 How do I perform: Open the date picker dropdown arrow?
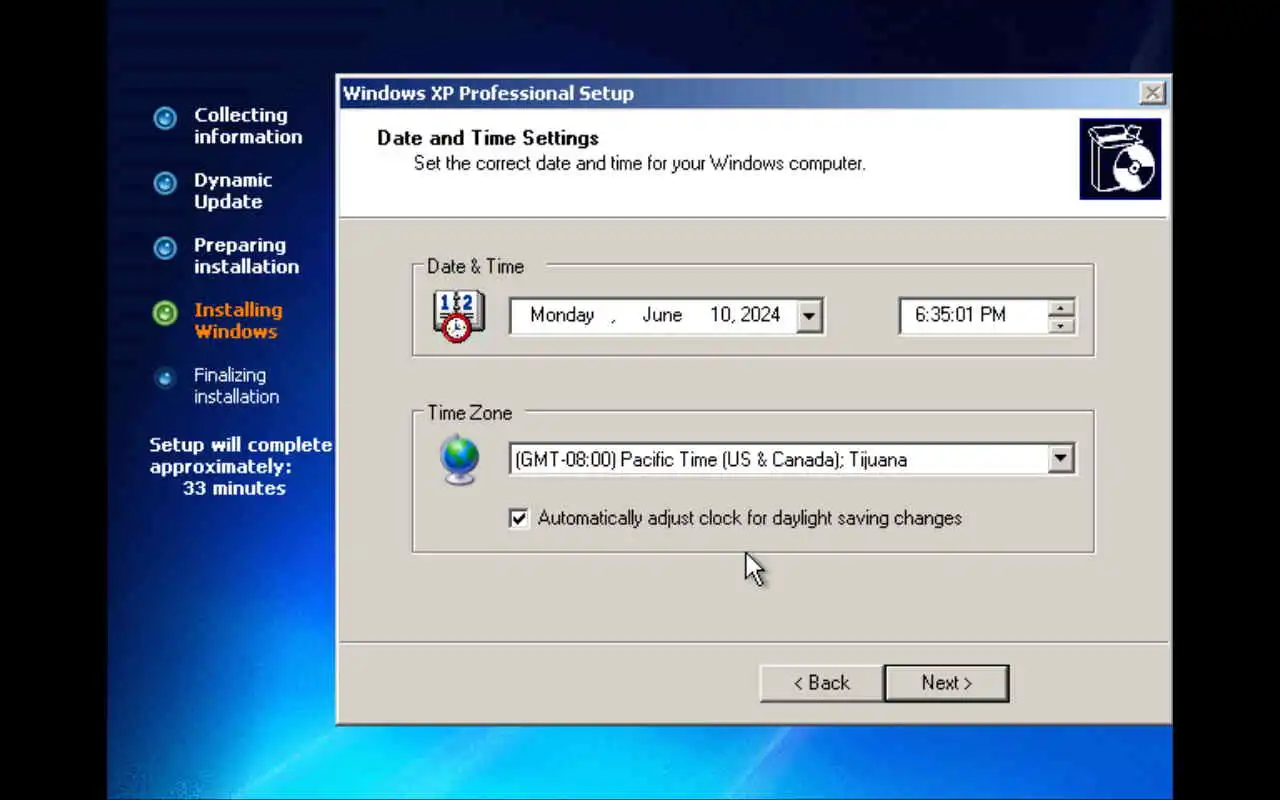click(x=809, y=316)
